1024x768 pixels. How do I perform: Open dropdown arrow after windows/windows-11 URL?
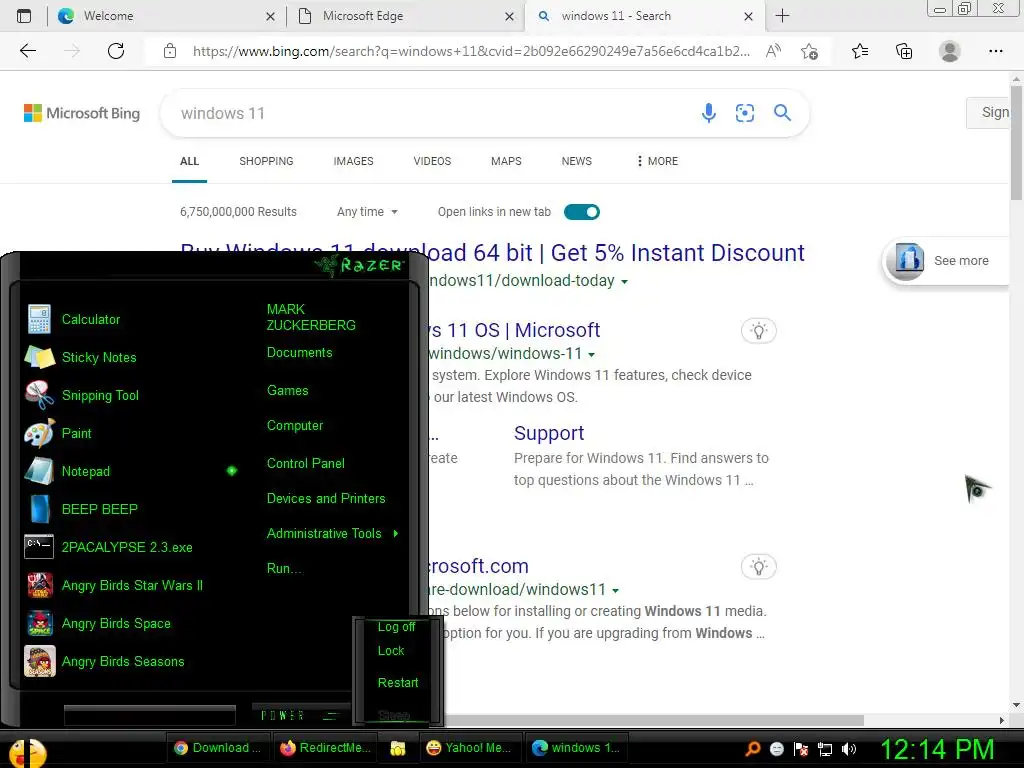tap(592, 355)
